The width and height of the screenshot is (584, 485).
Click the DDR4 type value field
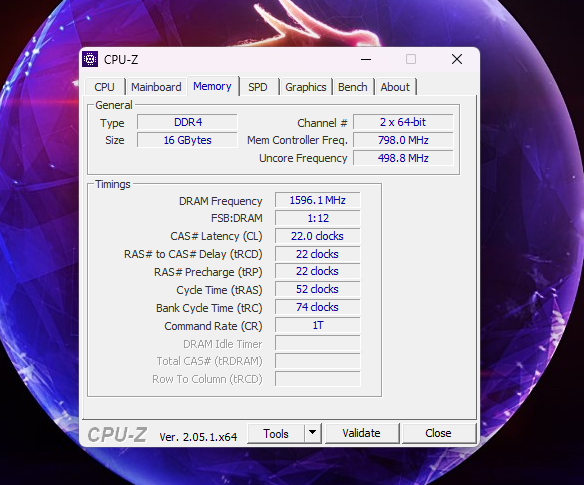[187, 122]
